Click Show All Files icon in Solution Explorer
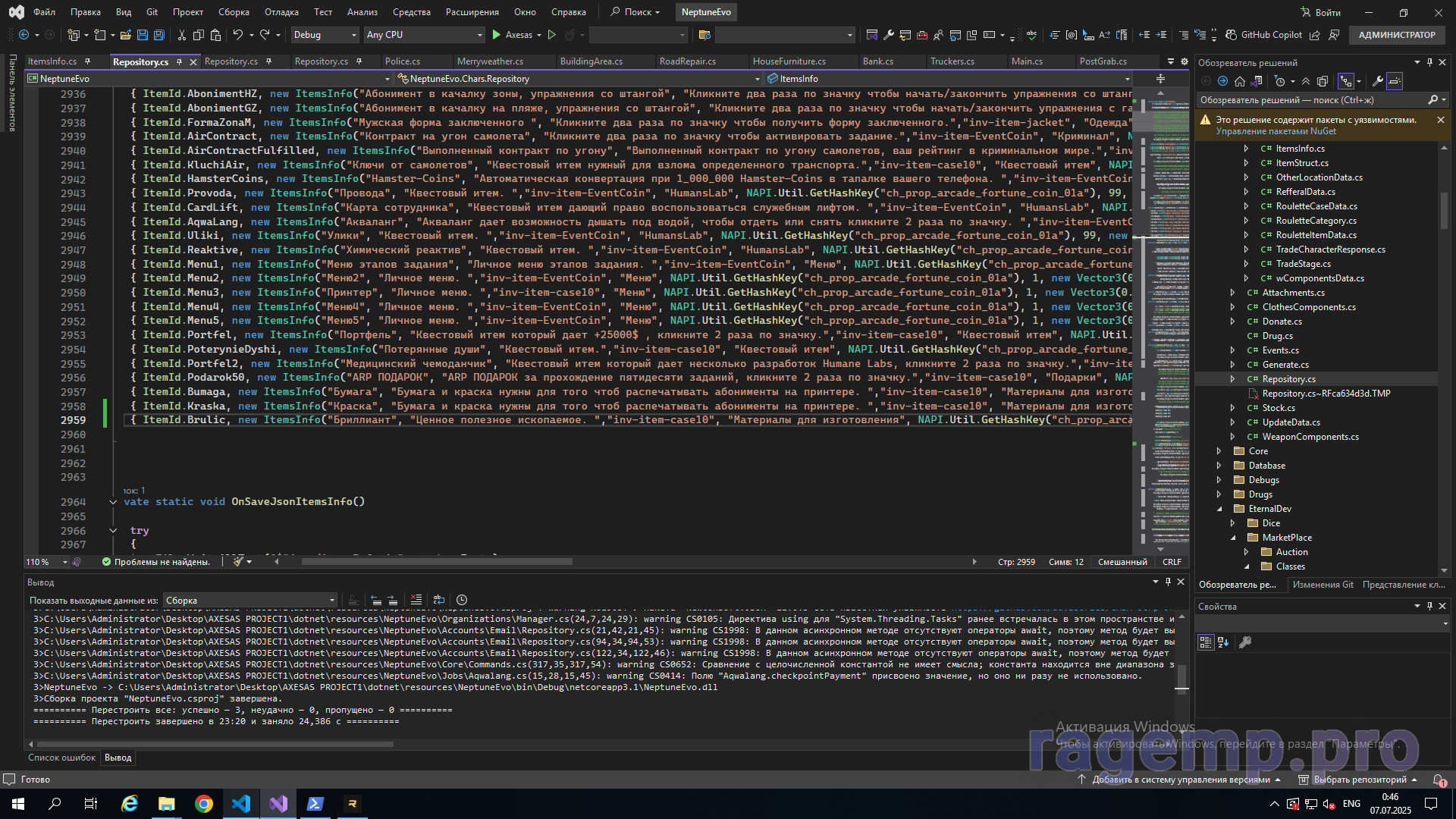Screen dimensions: 1456x819 (x=1323, y=81)
